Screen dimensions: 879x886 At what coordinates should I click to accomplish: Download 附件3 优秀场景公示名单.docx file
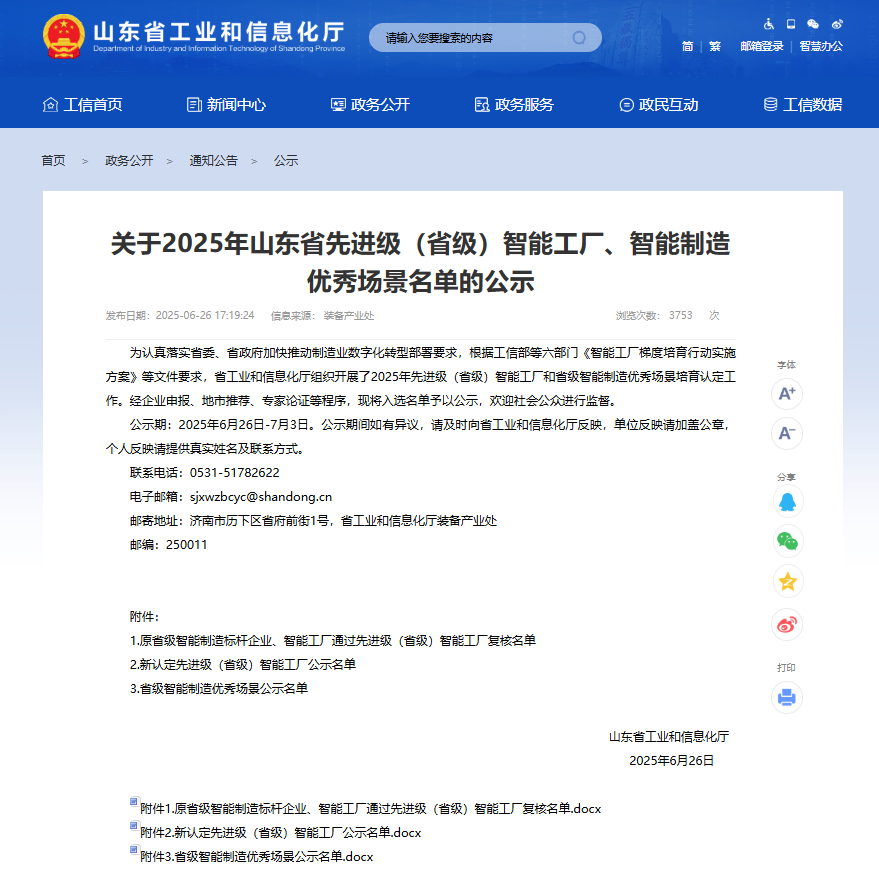click(x=256, y=857)
